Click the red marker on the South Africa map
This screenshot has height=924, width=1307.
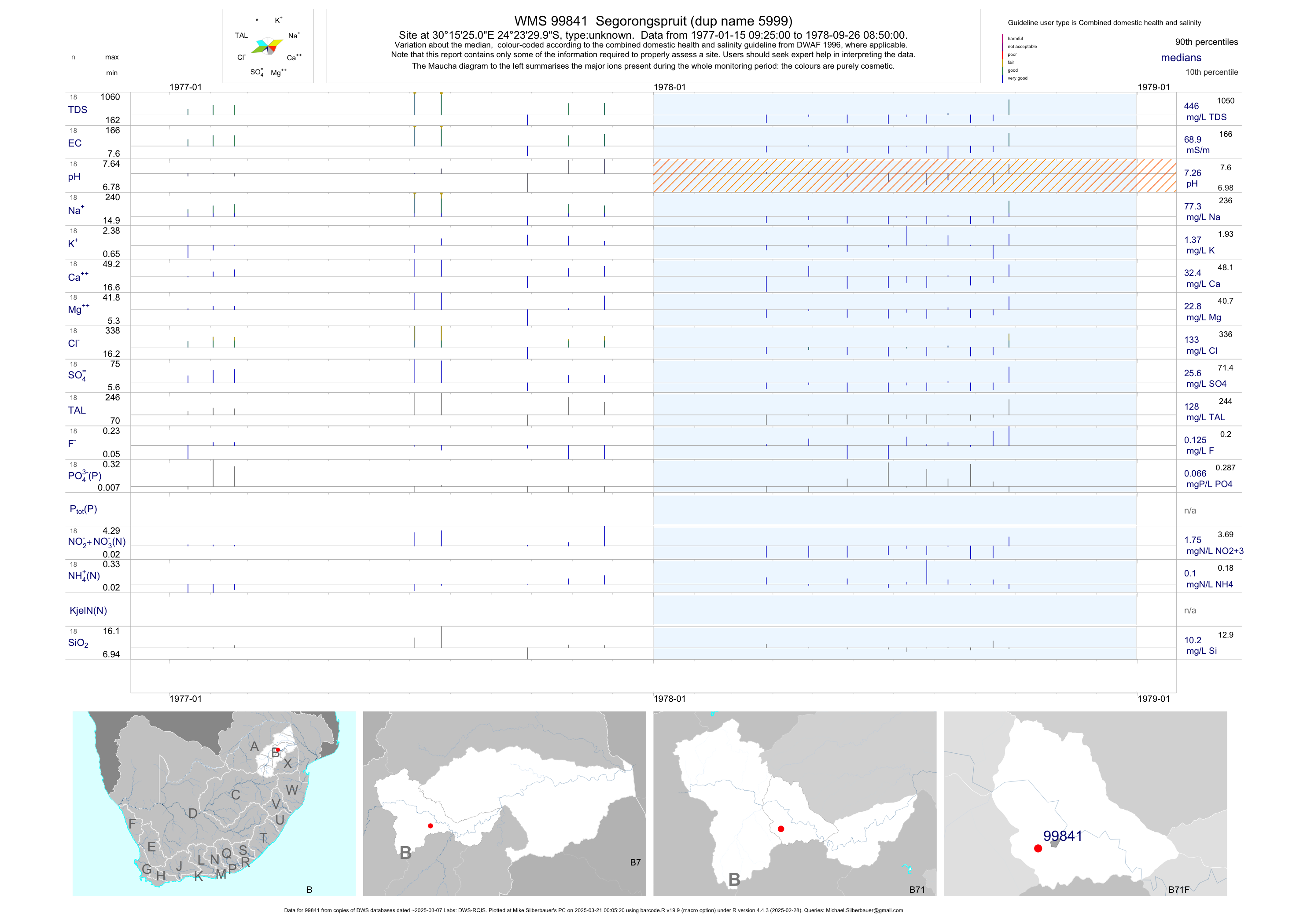point(278,750)
